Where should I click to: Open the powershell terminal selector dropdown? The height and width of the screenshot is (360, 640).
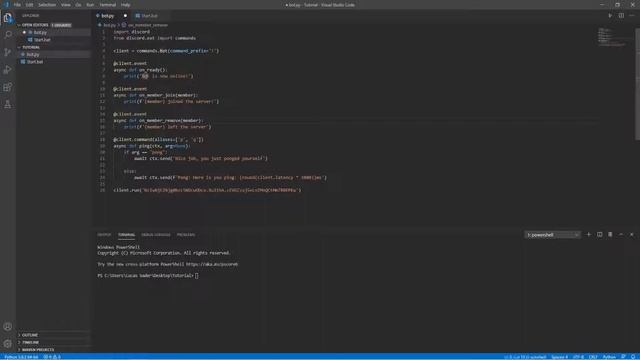pyautogui.click(x=552, y=235)
